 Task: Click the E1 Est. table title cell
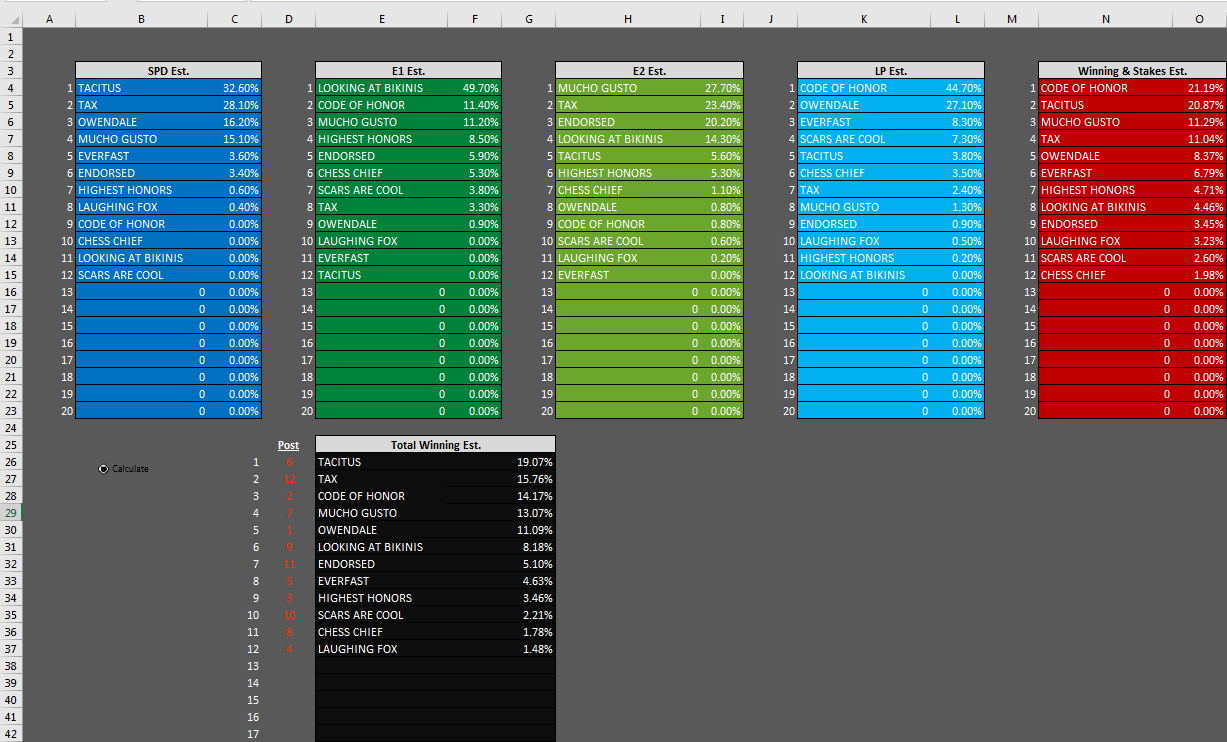408,71
